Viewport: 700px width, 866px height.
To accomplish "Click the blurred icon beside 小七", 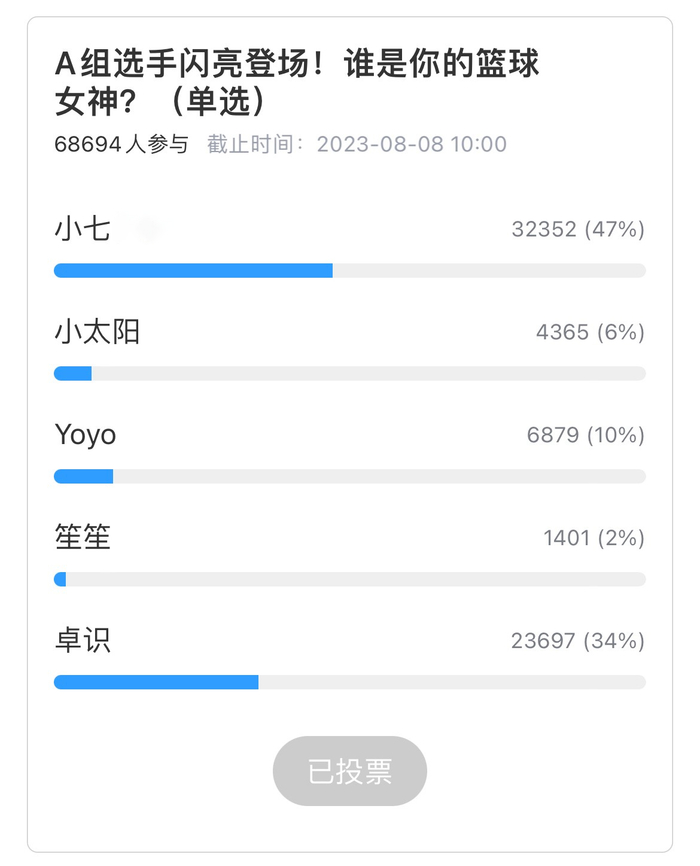I will 148,230.
